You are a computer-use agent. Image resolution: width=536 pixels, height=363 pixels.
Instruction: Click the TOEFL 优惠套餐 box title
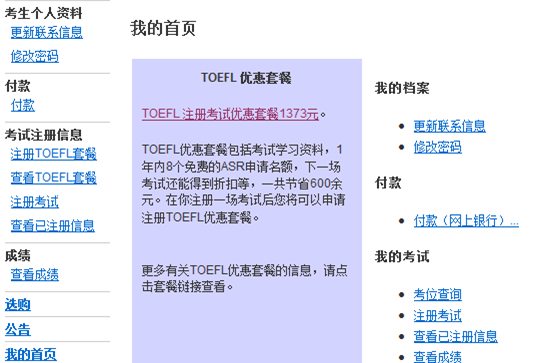pos(246,78)
